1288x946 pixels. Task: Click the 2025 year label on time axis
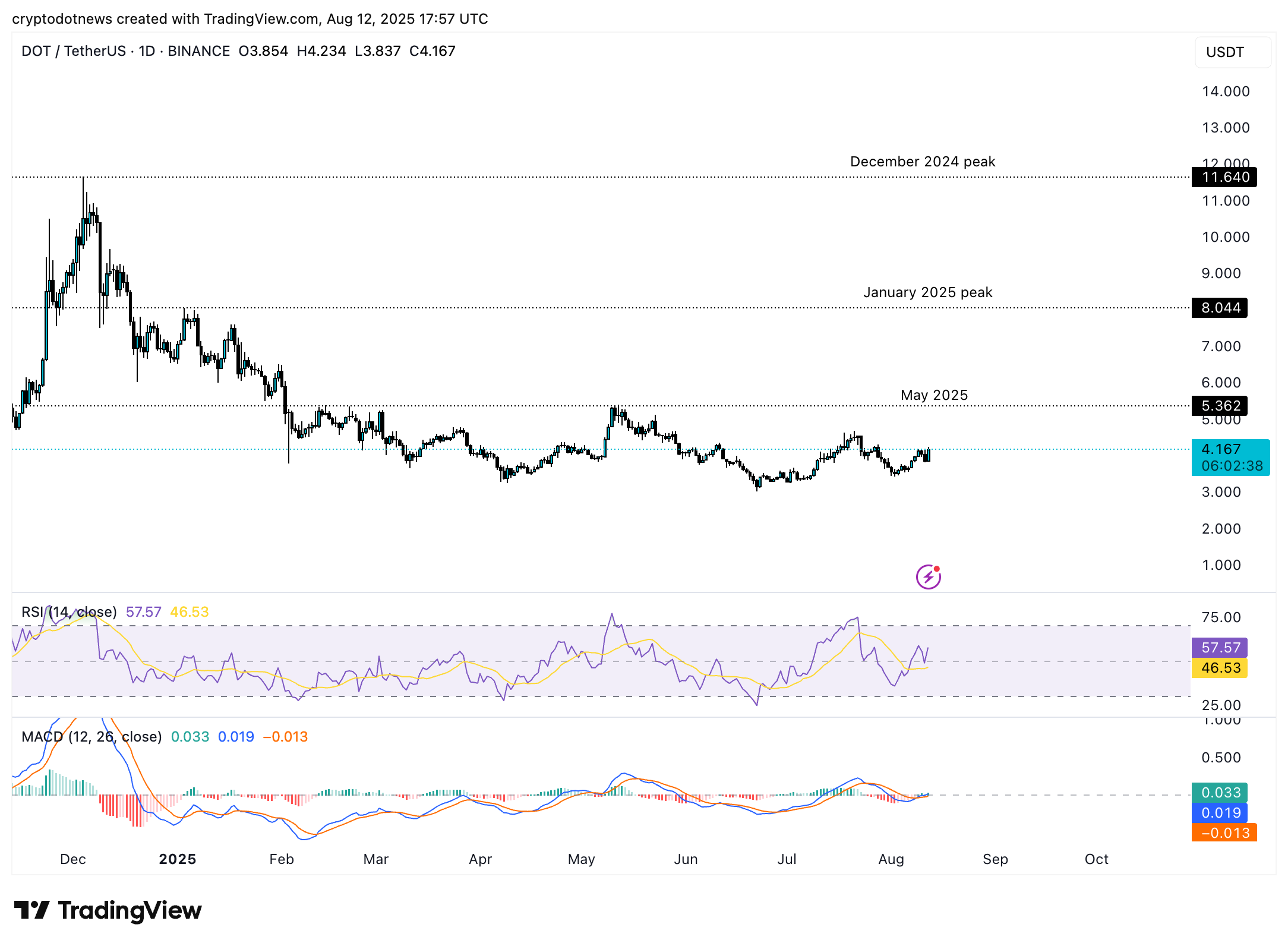click(x=177, y=859)
